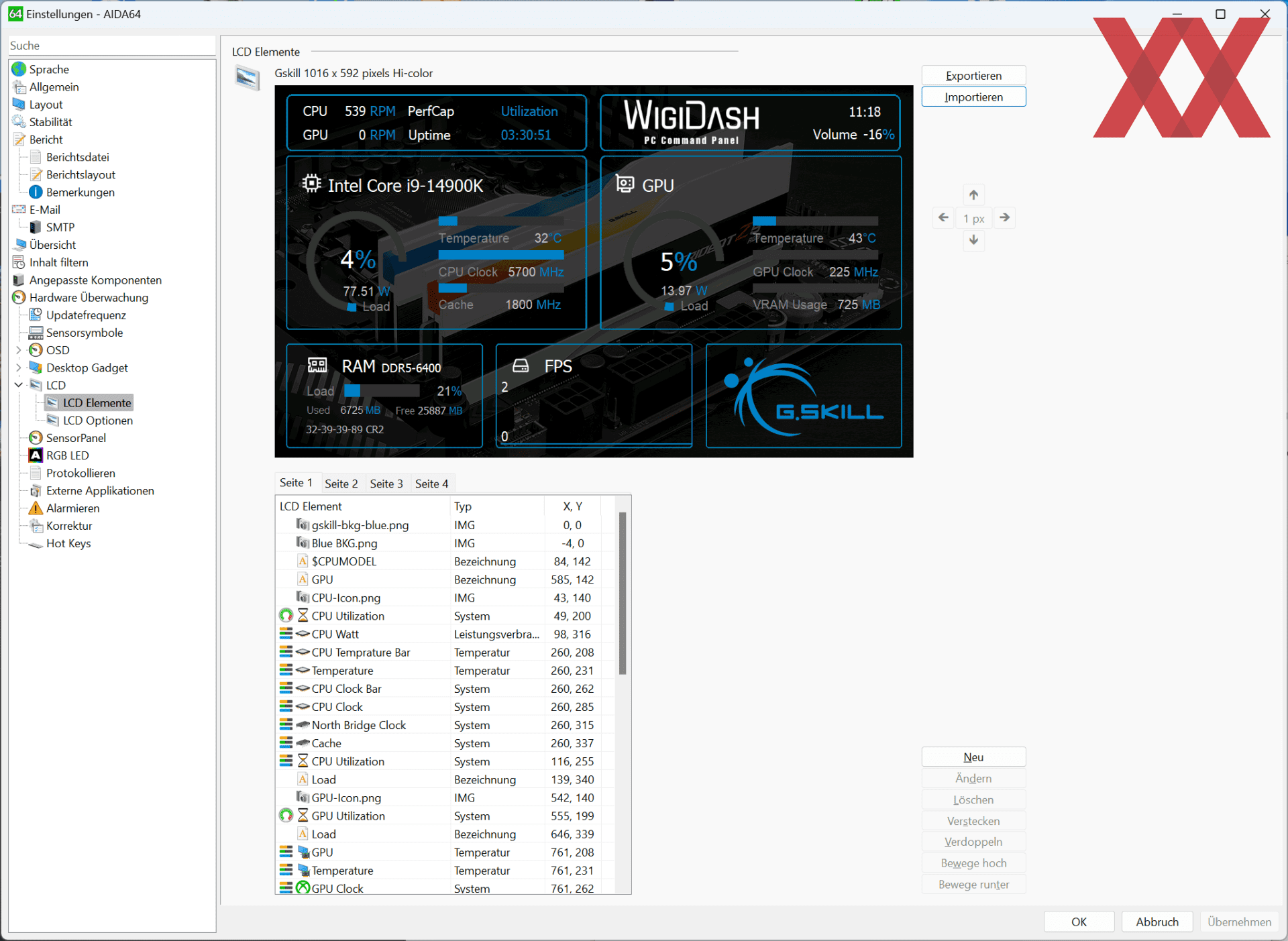Click the Allgemein settings icon

tap(19, 87)
